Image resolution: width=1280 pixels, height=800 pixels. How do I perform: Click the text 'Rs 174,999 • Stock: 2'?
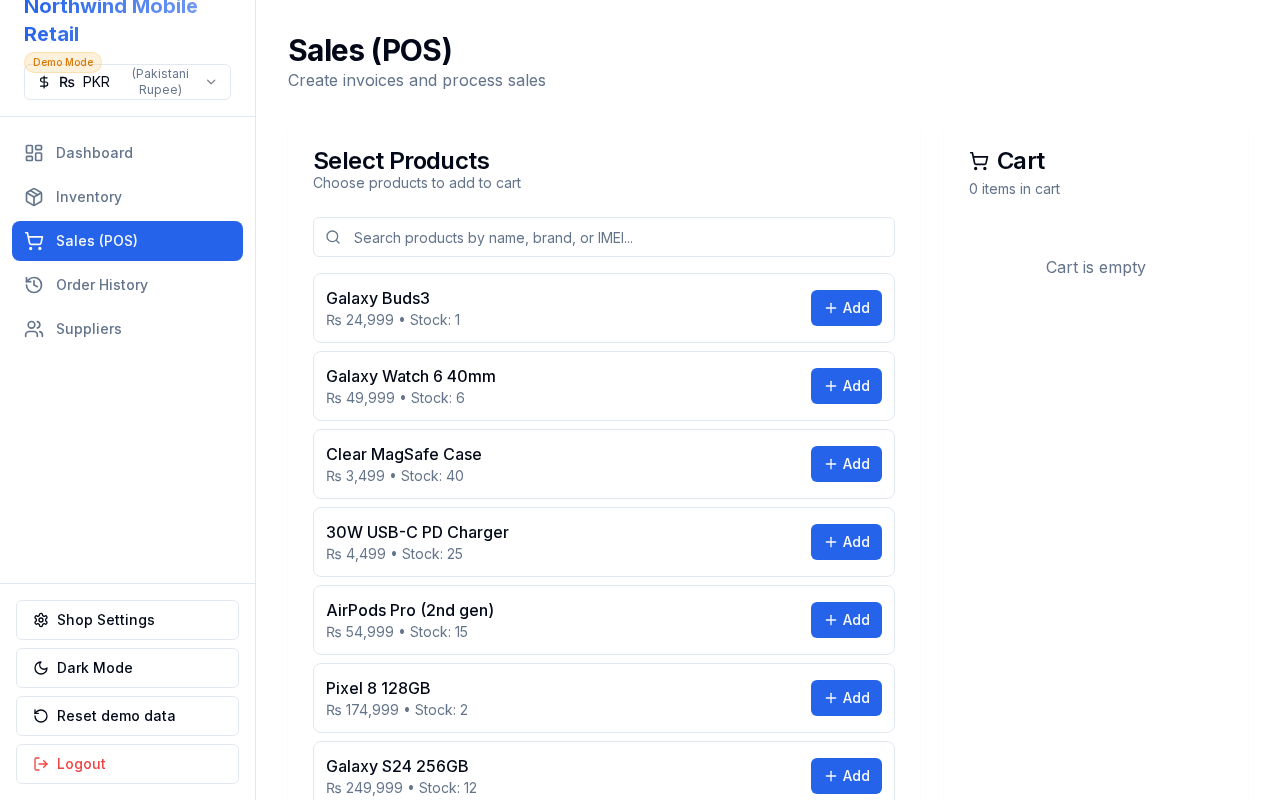[x=397, y=710]
